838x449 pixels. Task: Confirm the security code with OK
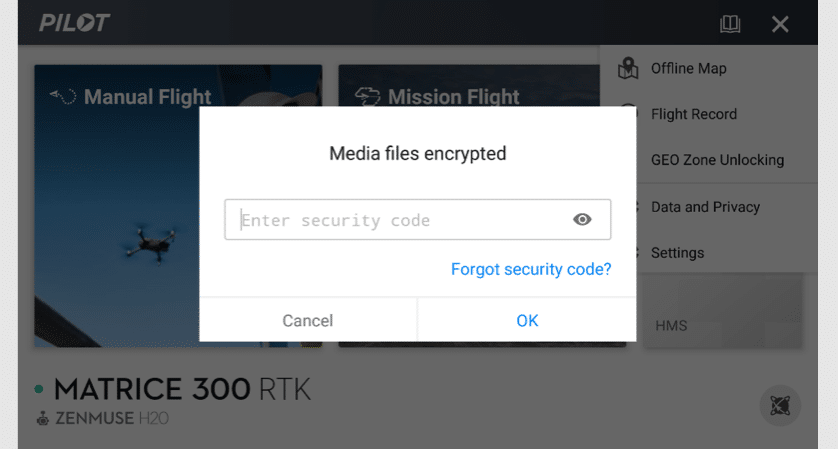pyautogui.click(x=527, y=320)
